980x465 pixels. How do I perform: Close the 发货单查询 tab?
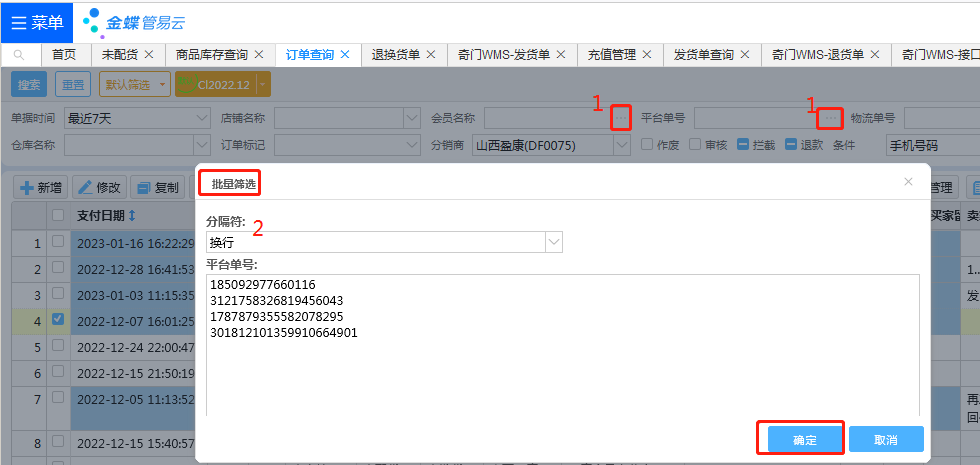coord(745,55)
